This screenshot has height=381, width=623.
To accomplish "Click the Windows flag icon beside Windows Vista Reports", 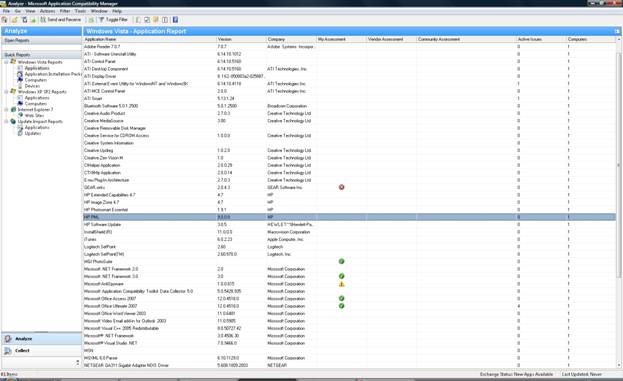I will point(13,62).
